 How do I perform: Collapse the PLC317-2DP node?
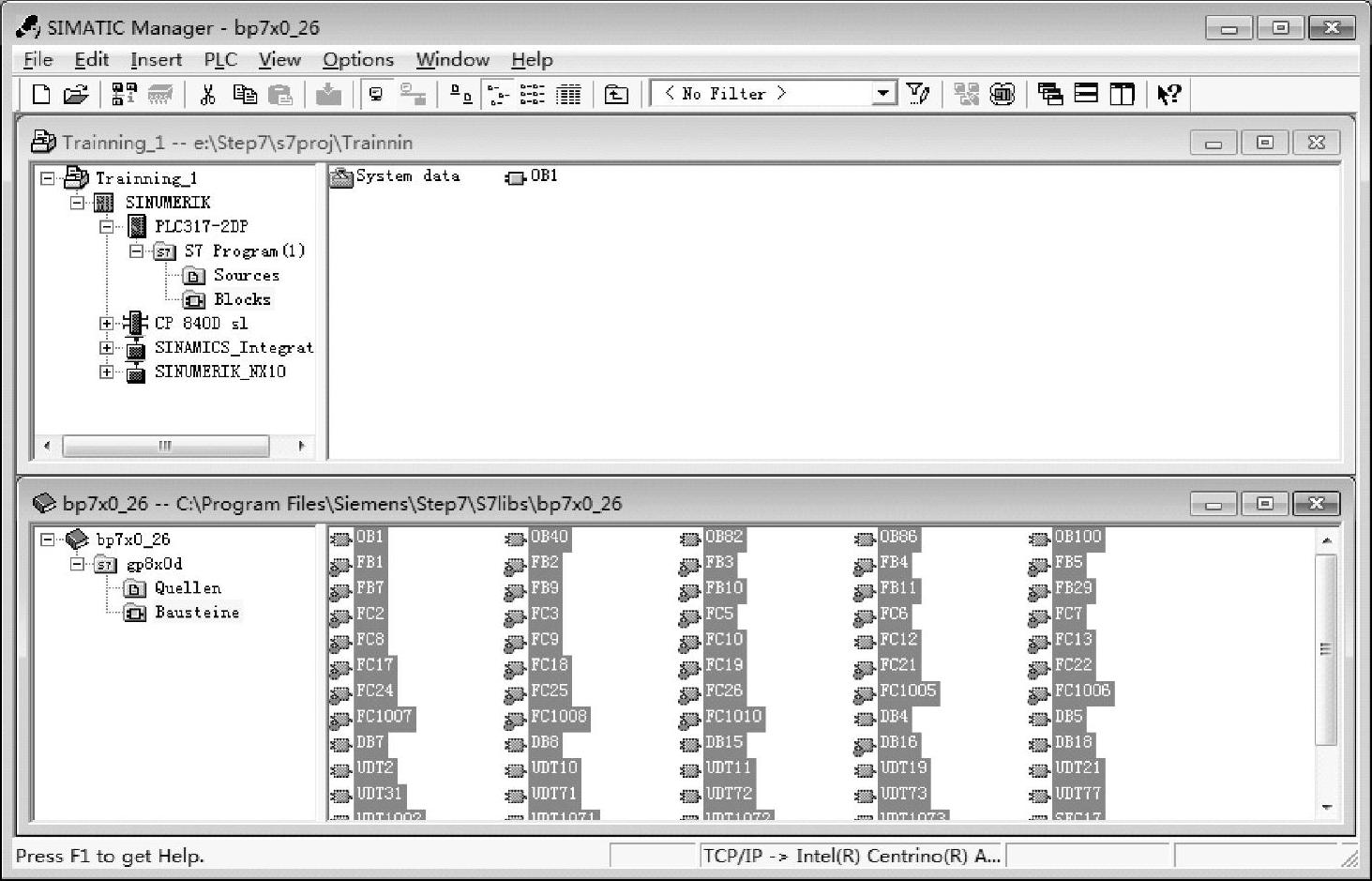pos(107,227)
